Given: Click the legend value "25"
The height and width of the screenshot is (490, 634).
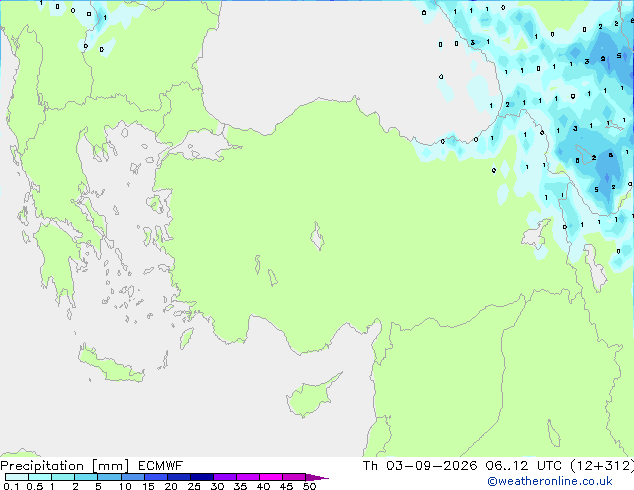Looking at the screenshot, I should coord(194,486).
